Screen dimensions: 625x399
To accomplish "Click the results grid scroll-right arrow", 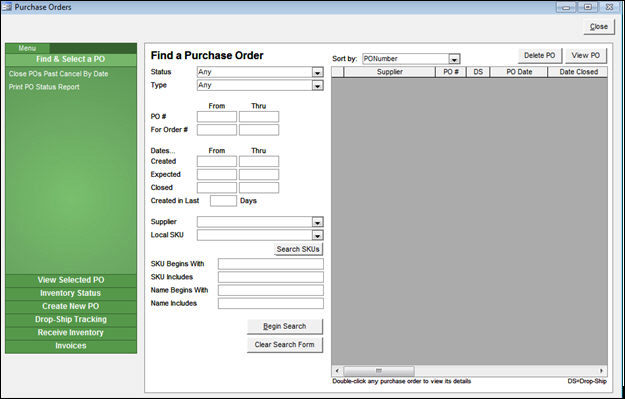I will pos(602,371).
